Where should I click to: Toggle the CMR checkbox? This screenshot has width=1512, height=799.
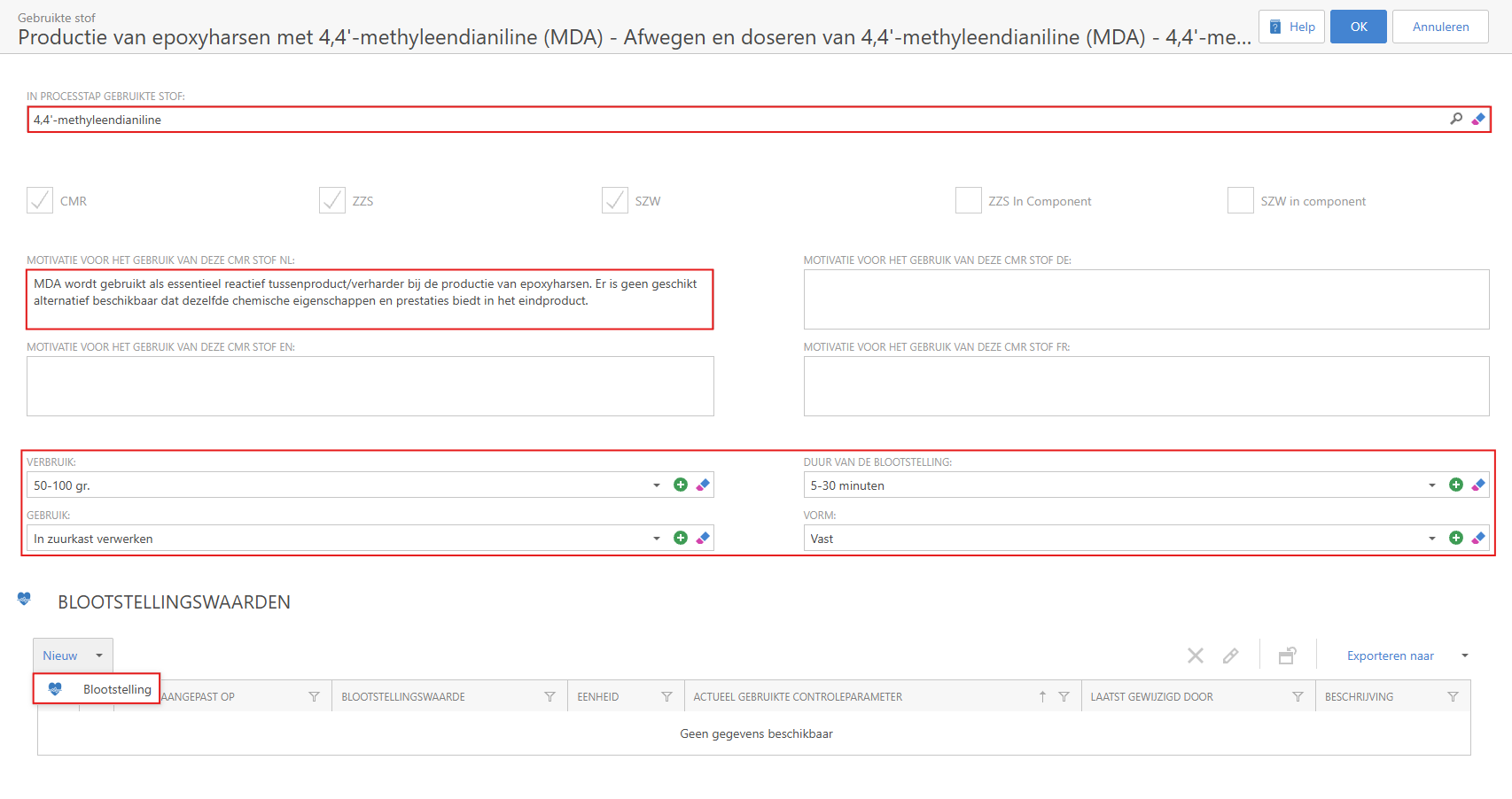40,200
